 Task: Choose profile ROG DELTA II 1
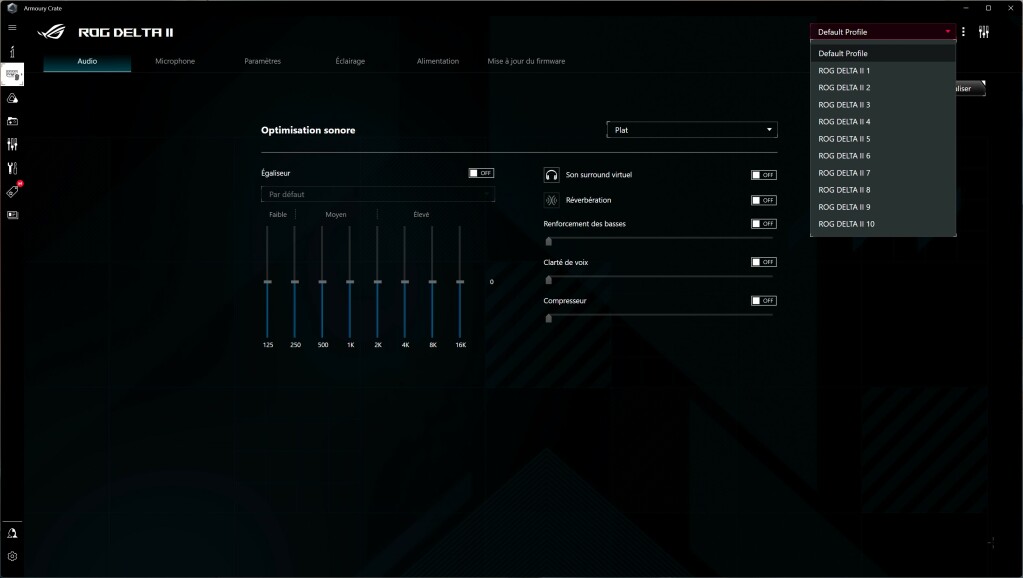pos(883,70)
